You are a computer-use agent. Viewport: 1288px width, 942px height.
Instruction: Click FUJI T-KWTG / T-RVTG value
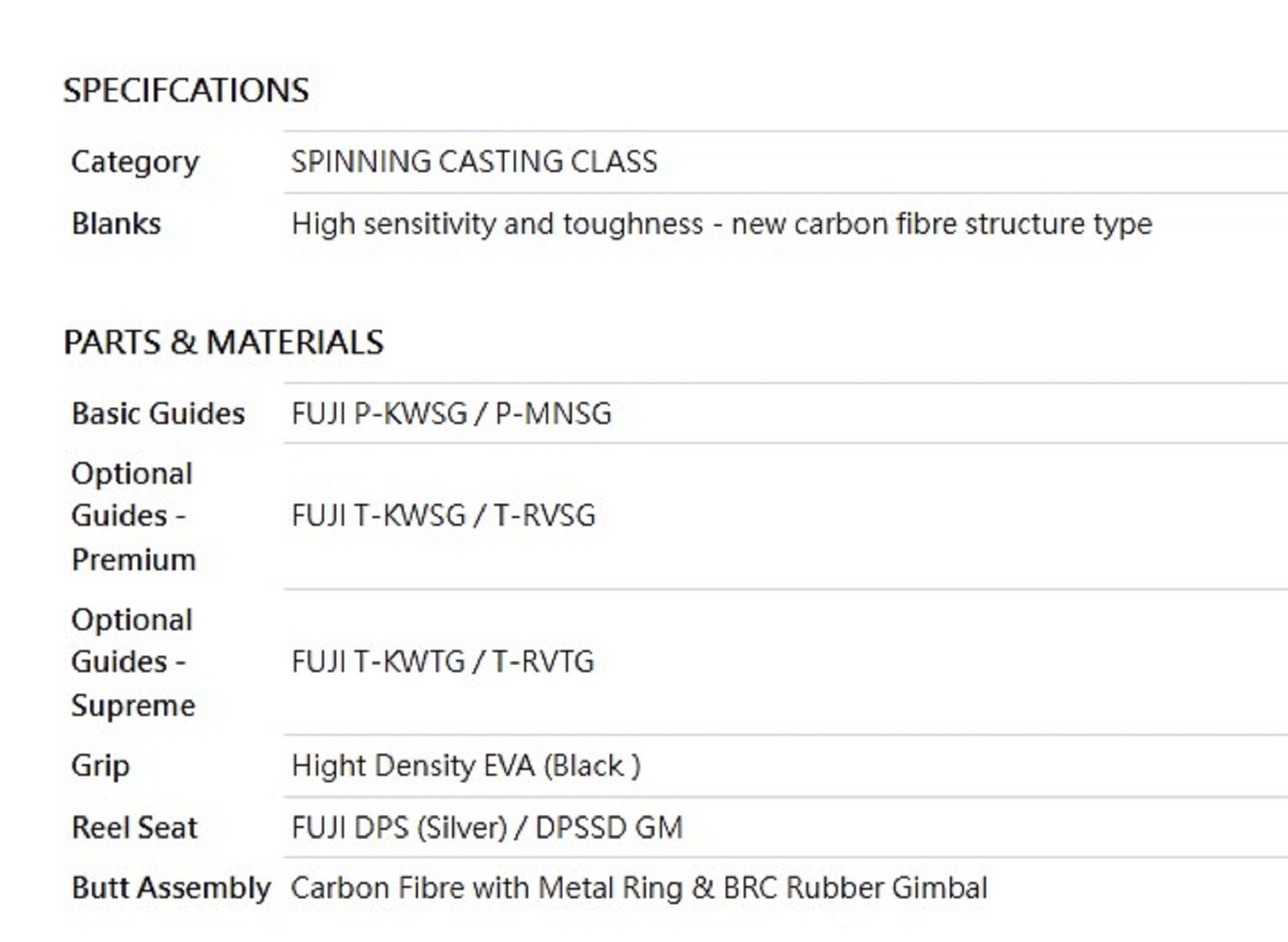[x=443, y=662]
